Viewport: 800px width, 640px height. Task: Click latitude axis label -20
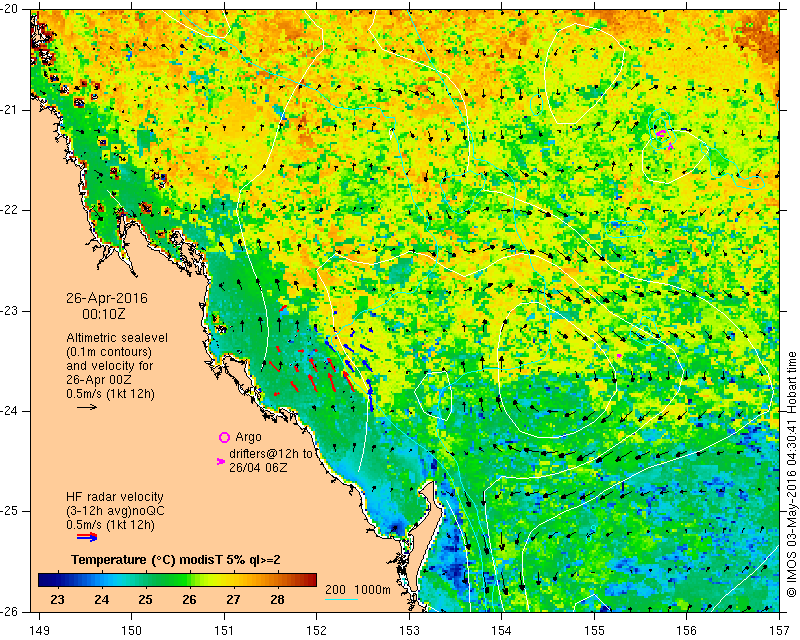(9, 9)
